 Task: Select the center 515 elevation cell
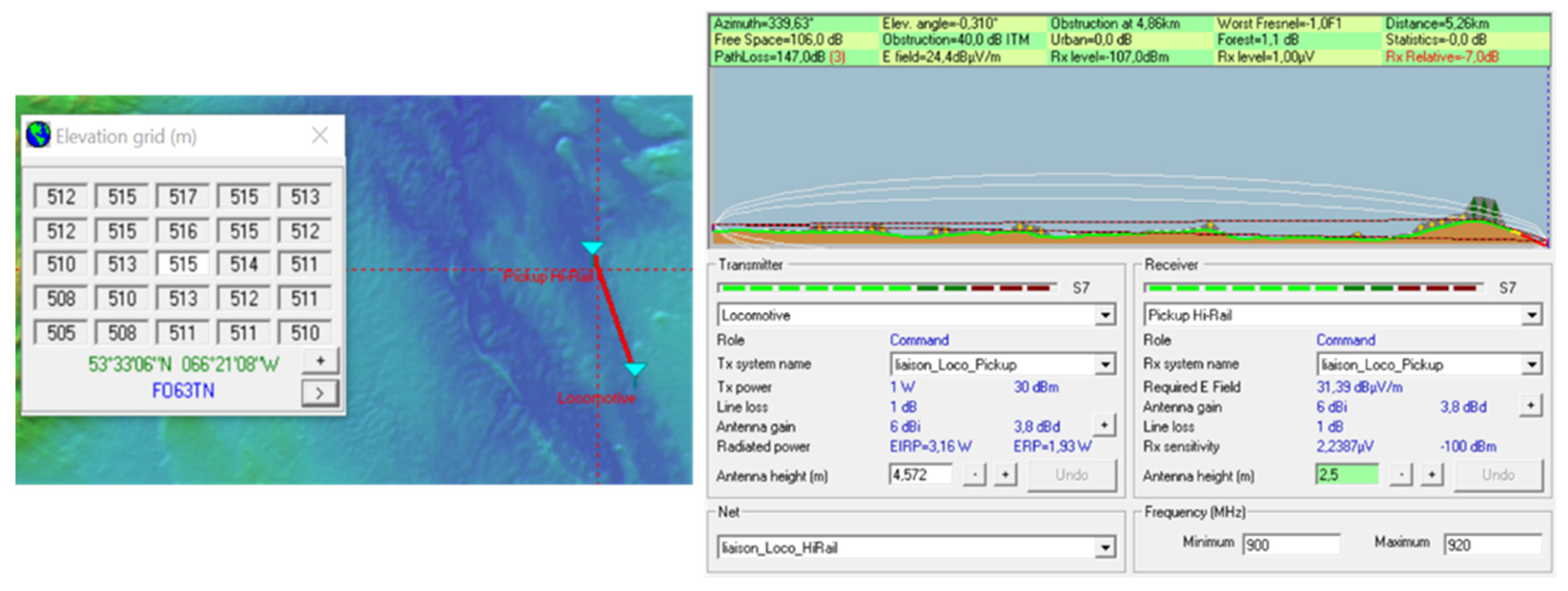click(183, 264)
